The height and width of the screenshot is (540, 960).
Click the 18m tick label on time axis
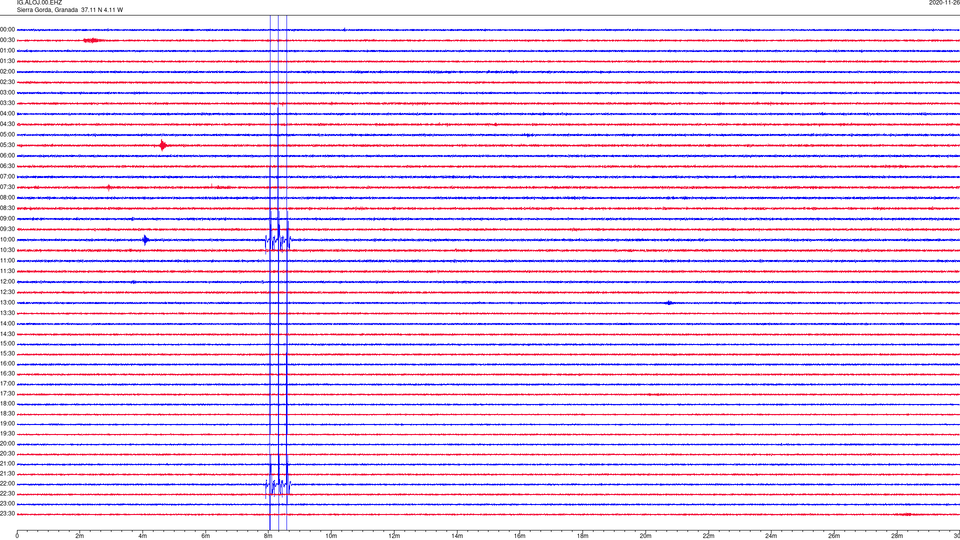tap(583, 536)
